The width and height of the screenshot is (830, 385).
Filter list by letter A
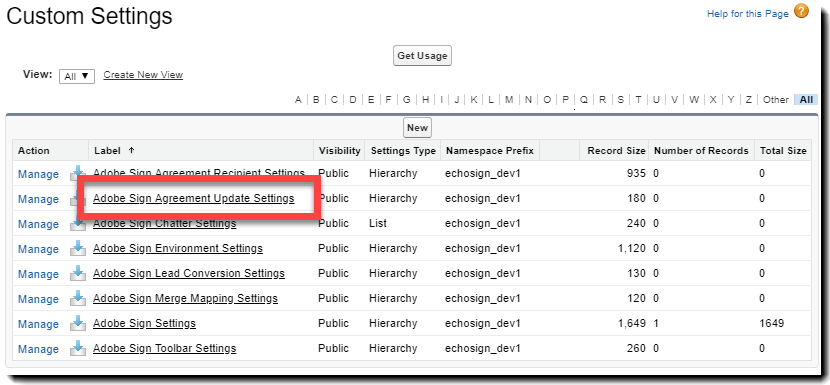tap(298, 100)
